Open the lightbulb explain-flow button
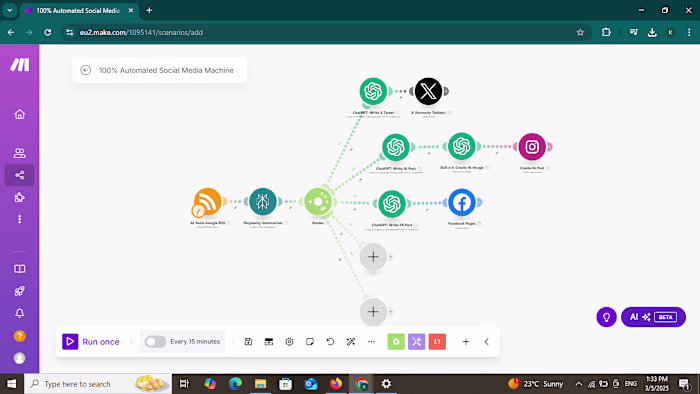The height and width of the screenshot is (394, 700). [606, 317]
